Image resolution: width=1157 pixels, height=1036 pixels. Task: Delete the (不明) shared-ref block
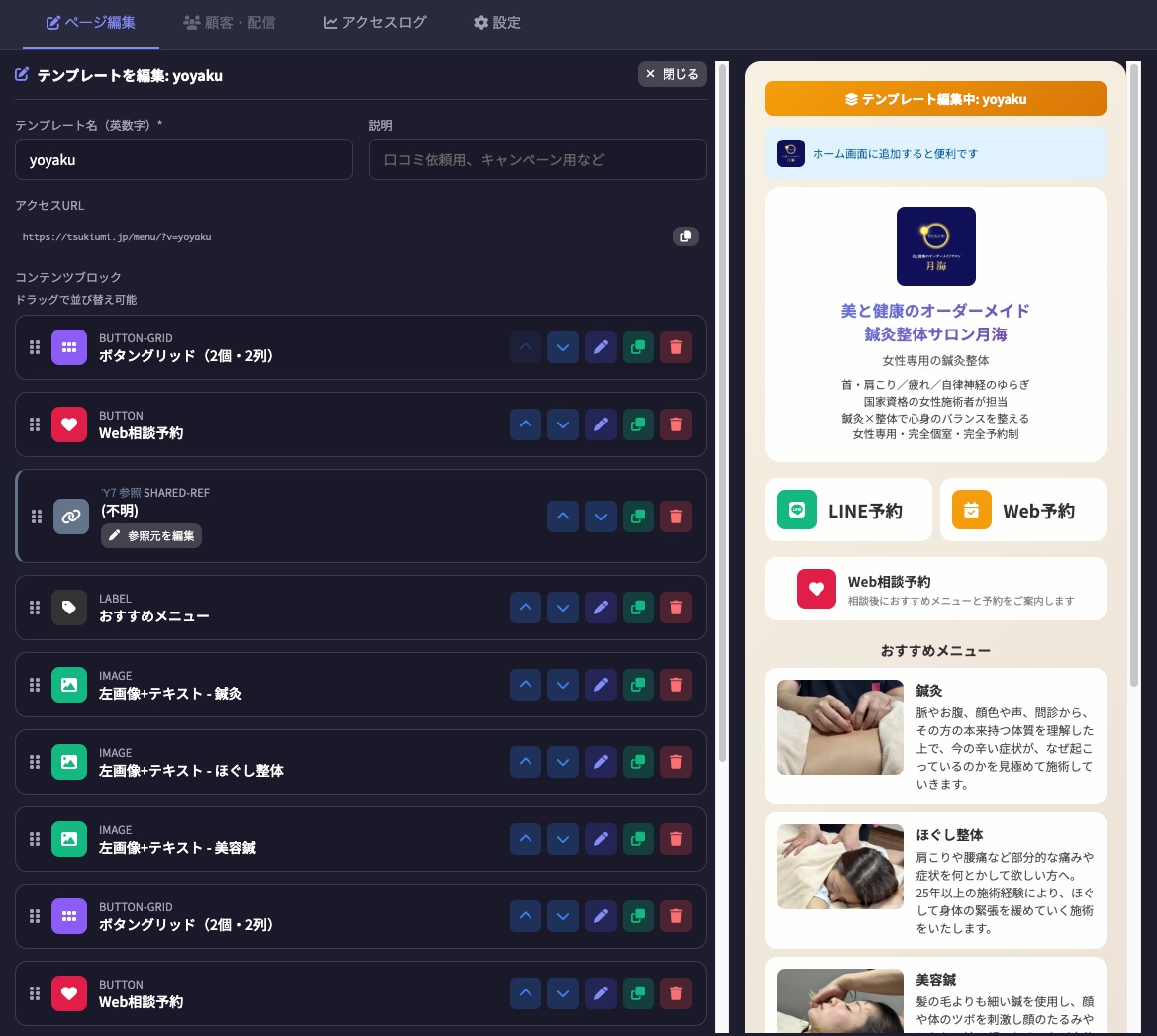[676, 517]
